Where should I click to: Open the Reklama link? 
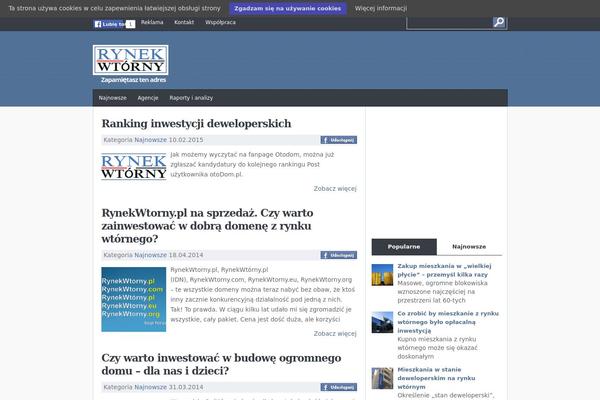point(152,22)
